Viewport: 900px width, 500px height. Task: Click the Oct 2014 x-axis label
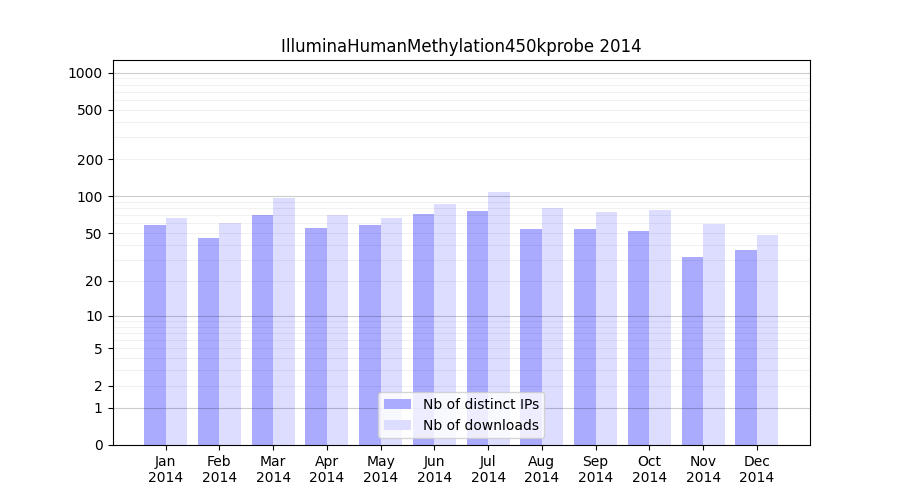click(649, 469)
